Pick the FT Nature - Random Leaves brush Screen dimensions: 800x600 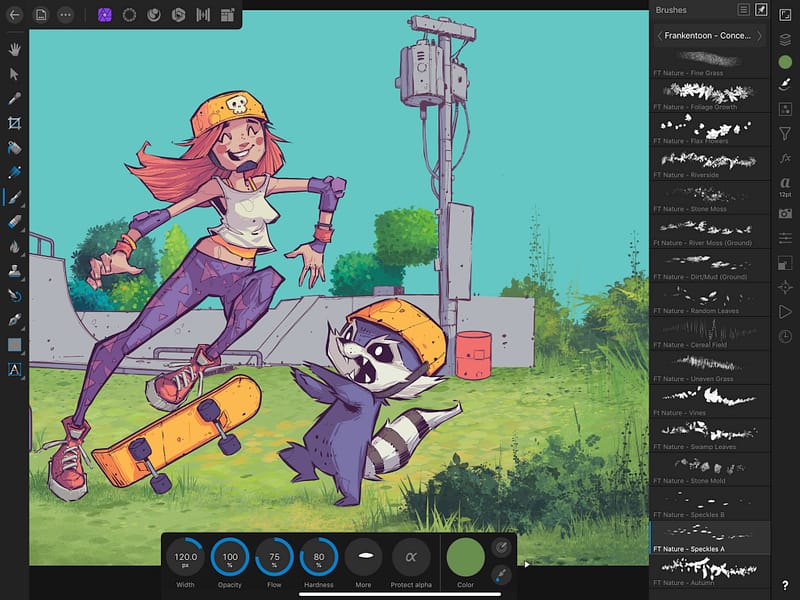[710, 300]
